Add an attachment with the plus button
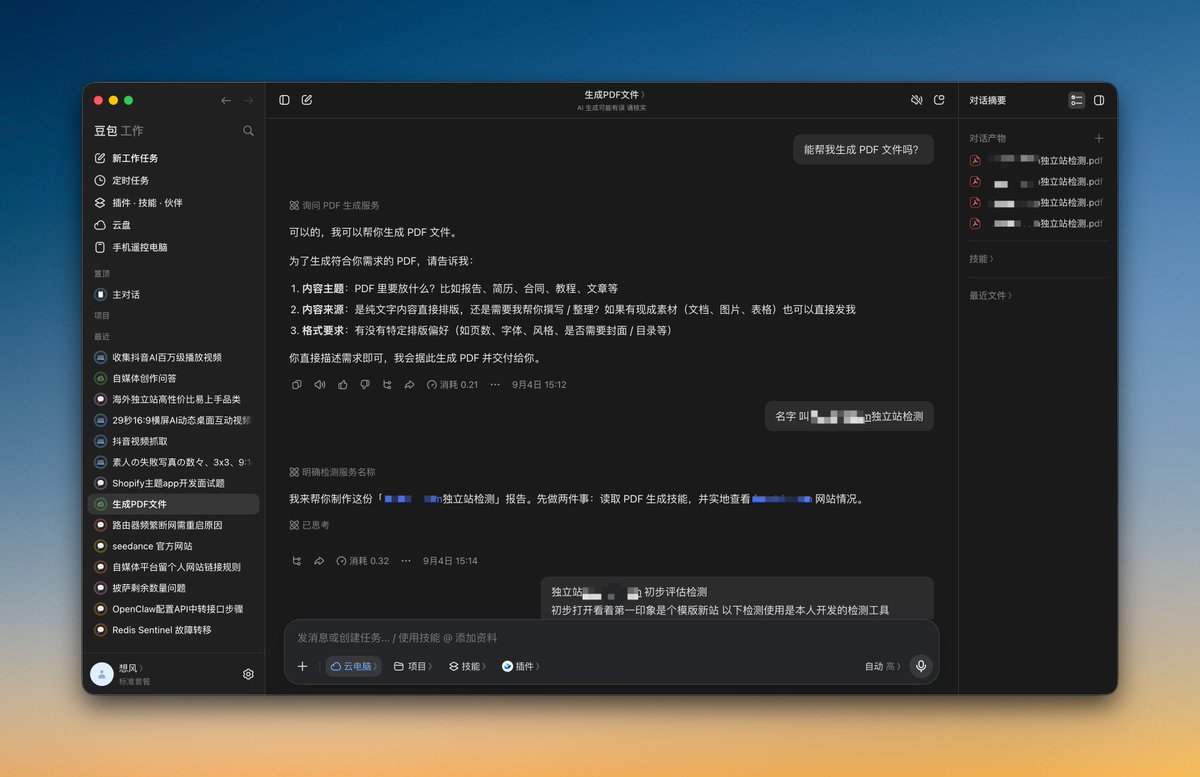 (x=303, y=666)
